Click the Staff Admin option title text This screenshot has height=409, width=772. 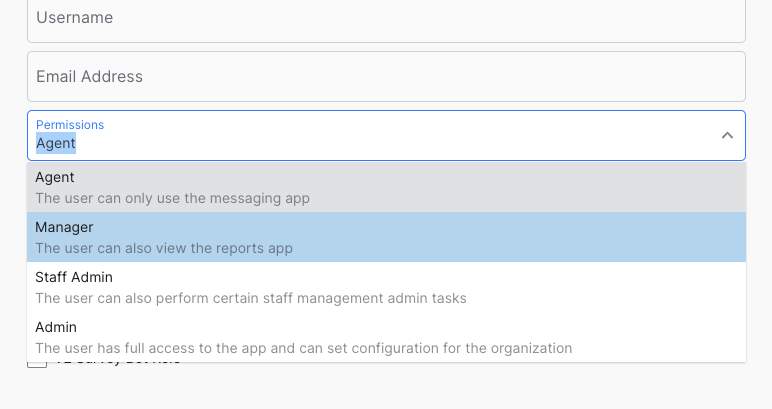pos(74,277)
